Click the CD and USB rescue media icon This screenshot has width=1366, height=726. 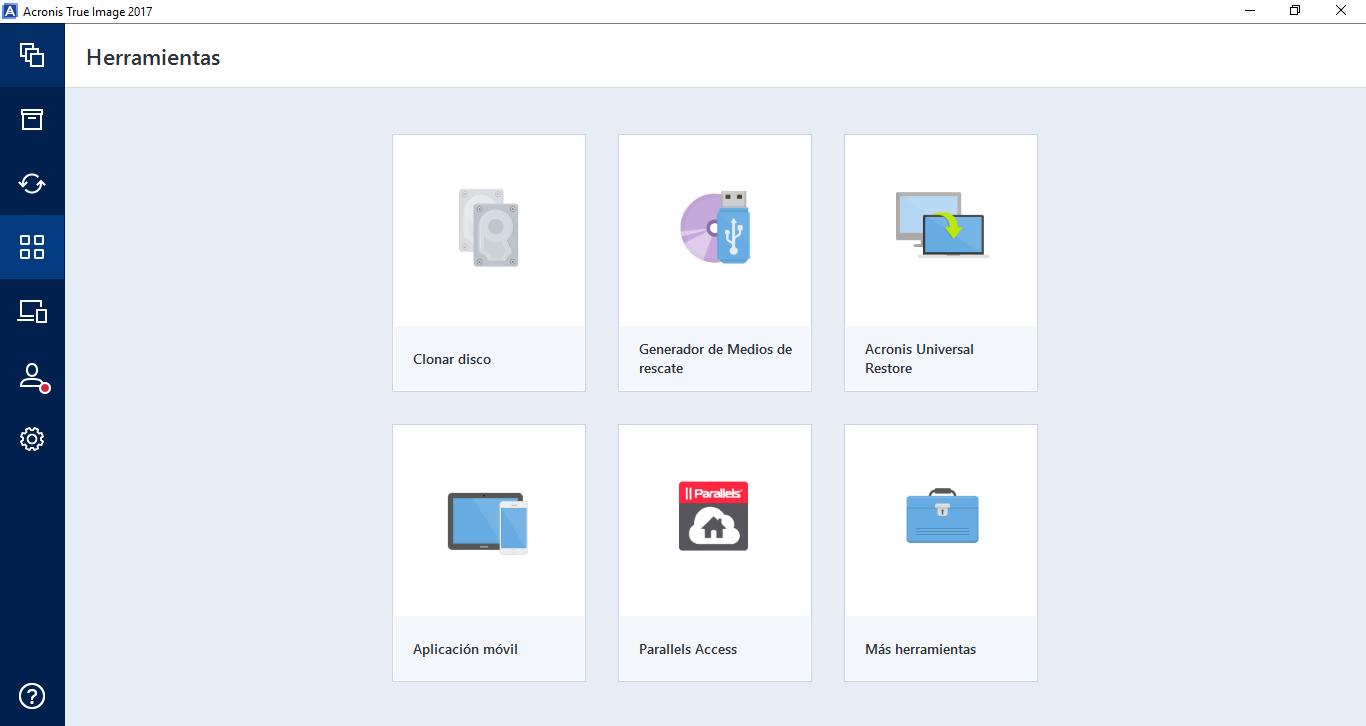[x=715, y=227]
